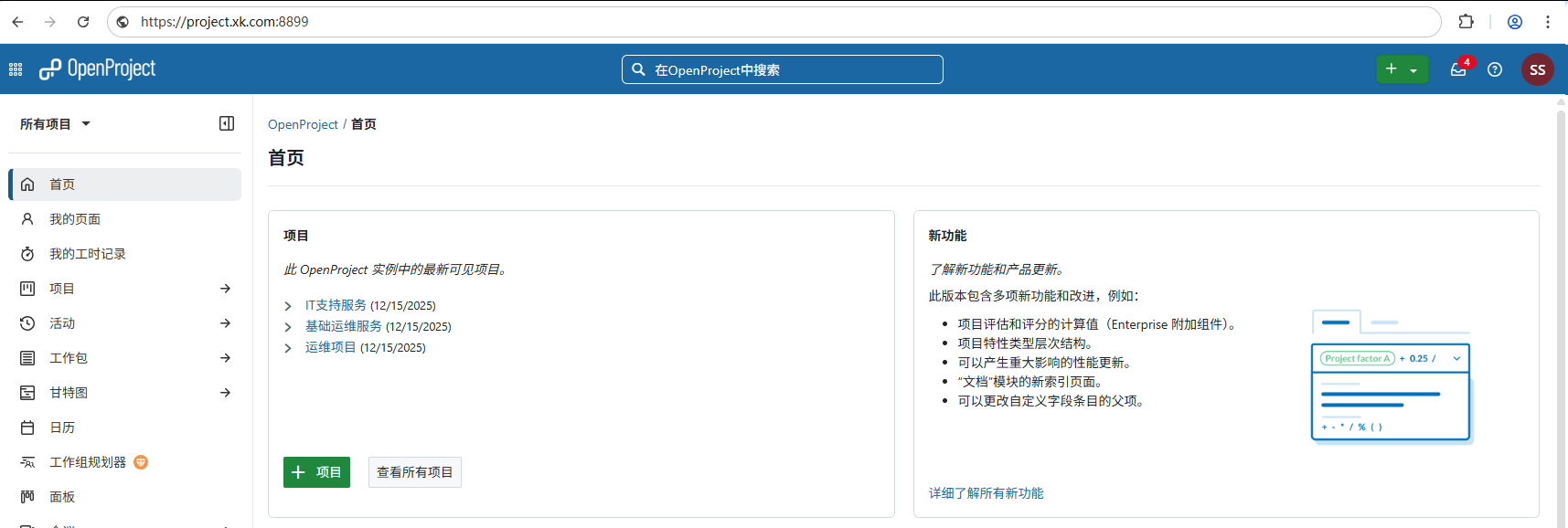Open the 所有项目 project selector dropdown
Screen dimensions: 1568x528
[x=56, y=124]
